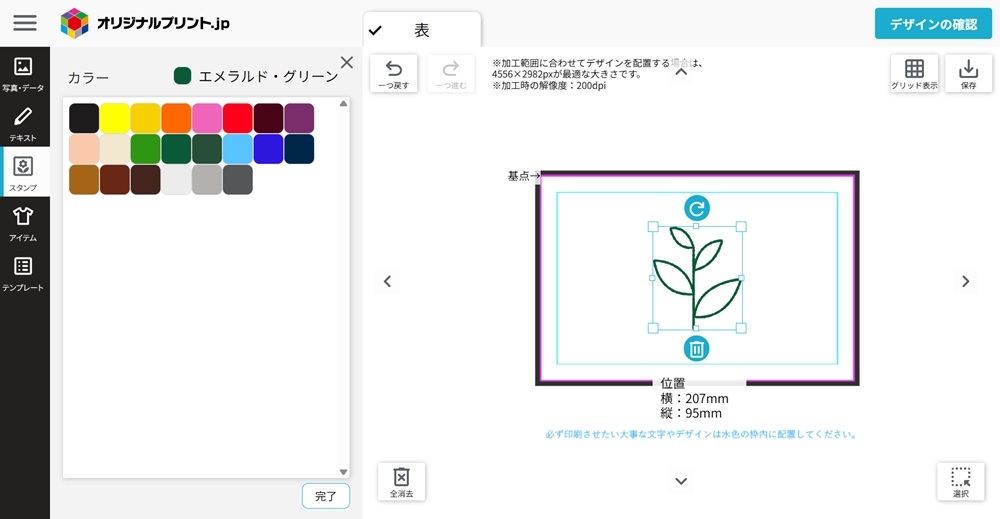
Task: Click the ※加工時の解像度：200dpi note
Action: 548,85
